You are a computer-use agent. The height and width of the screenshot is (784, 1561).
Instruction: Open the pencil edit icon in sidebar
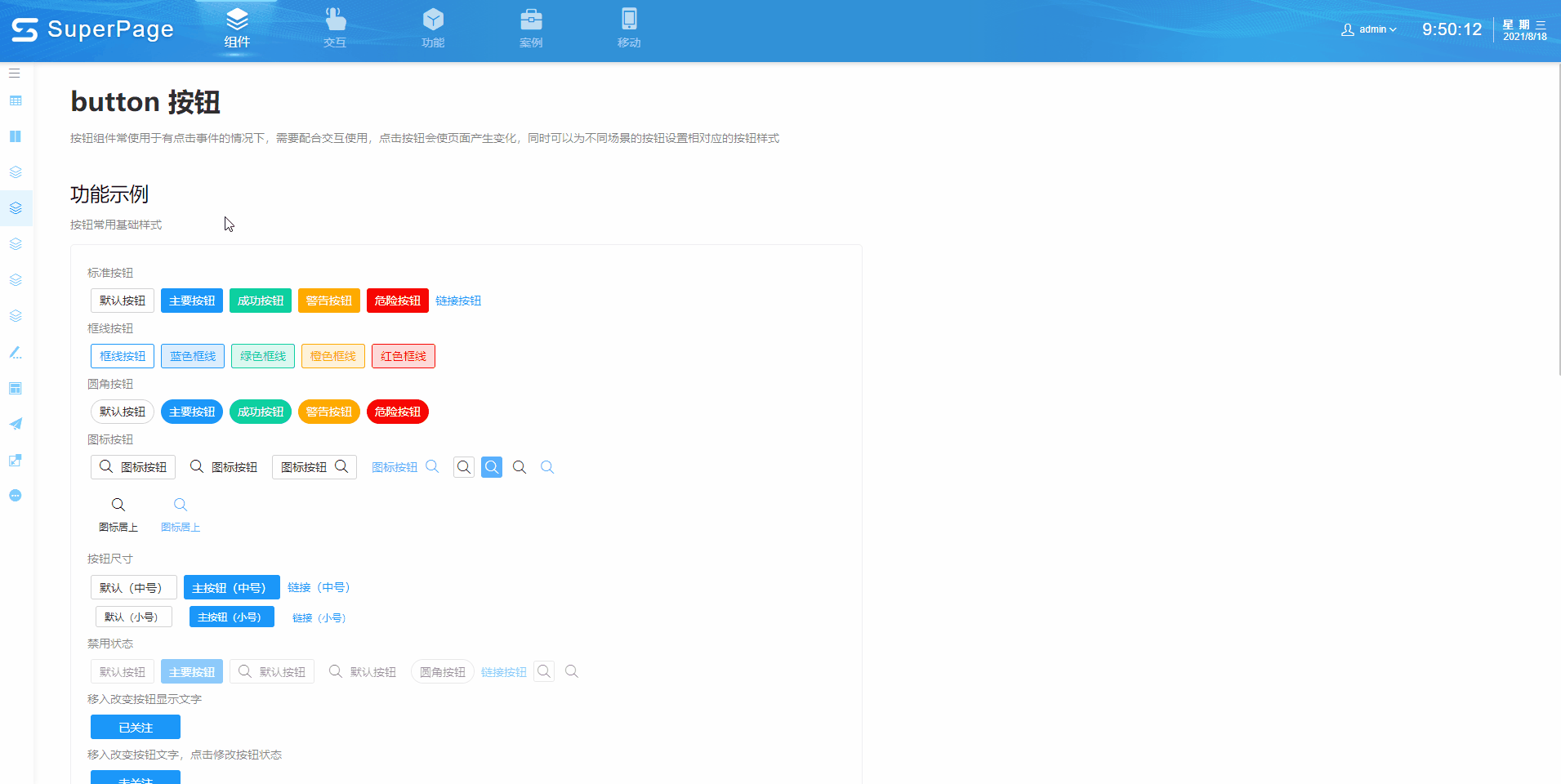16,353
